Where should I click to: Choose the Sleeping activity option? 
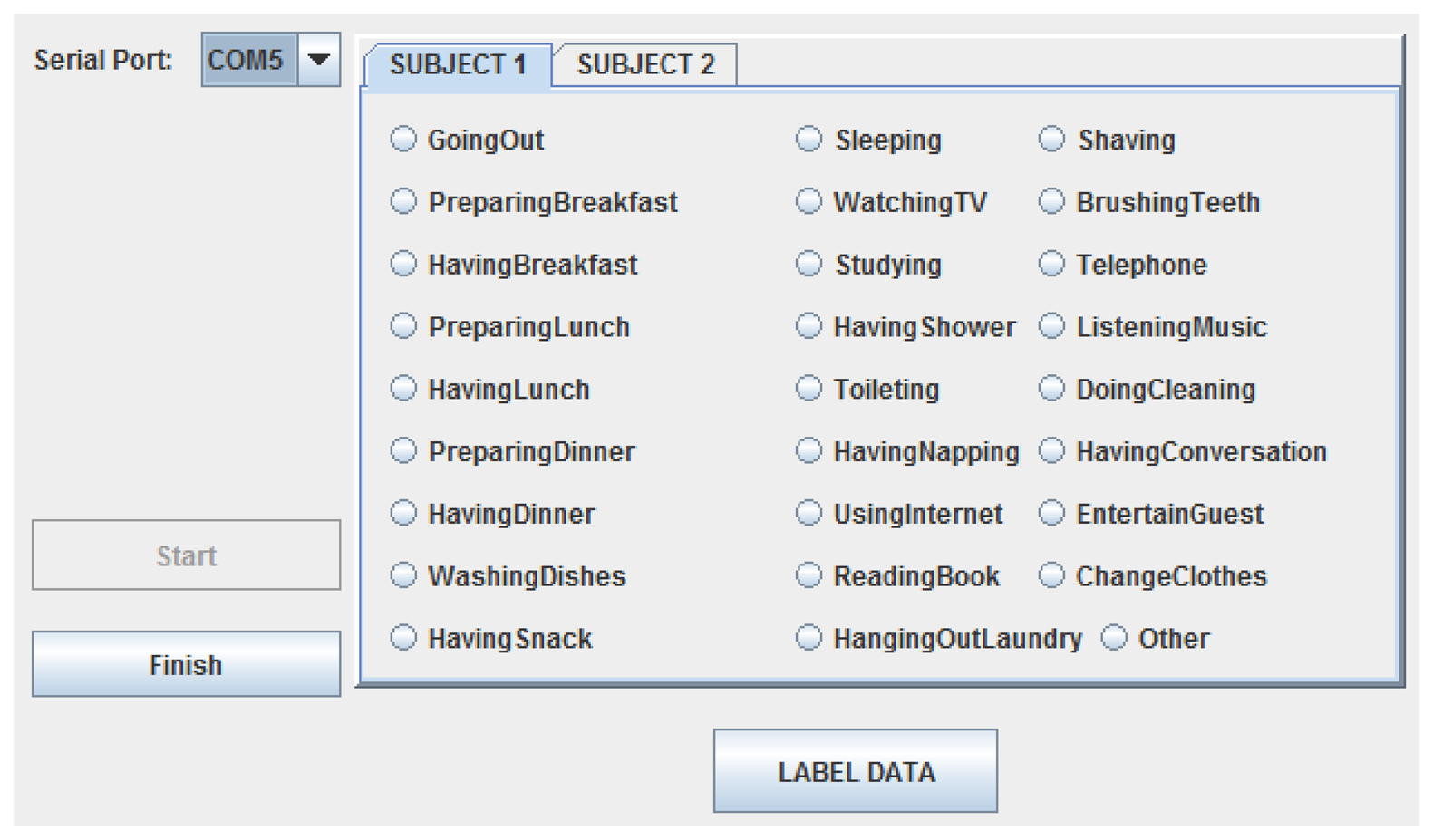point(808,140)
